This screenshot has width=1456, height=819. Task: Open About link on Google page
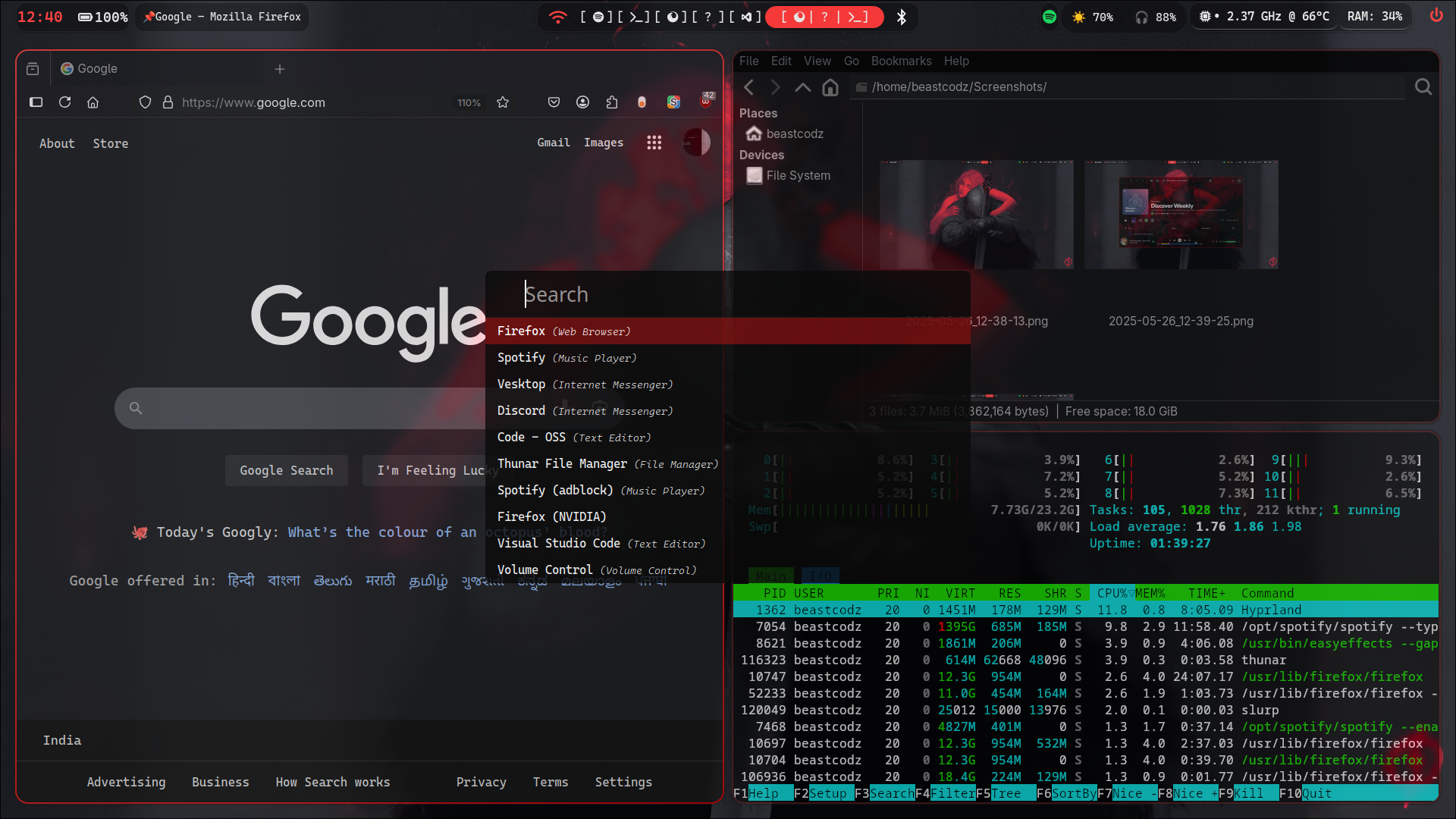pos(57,143)
